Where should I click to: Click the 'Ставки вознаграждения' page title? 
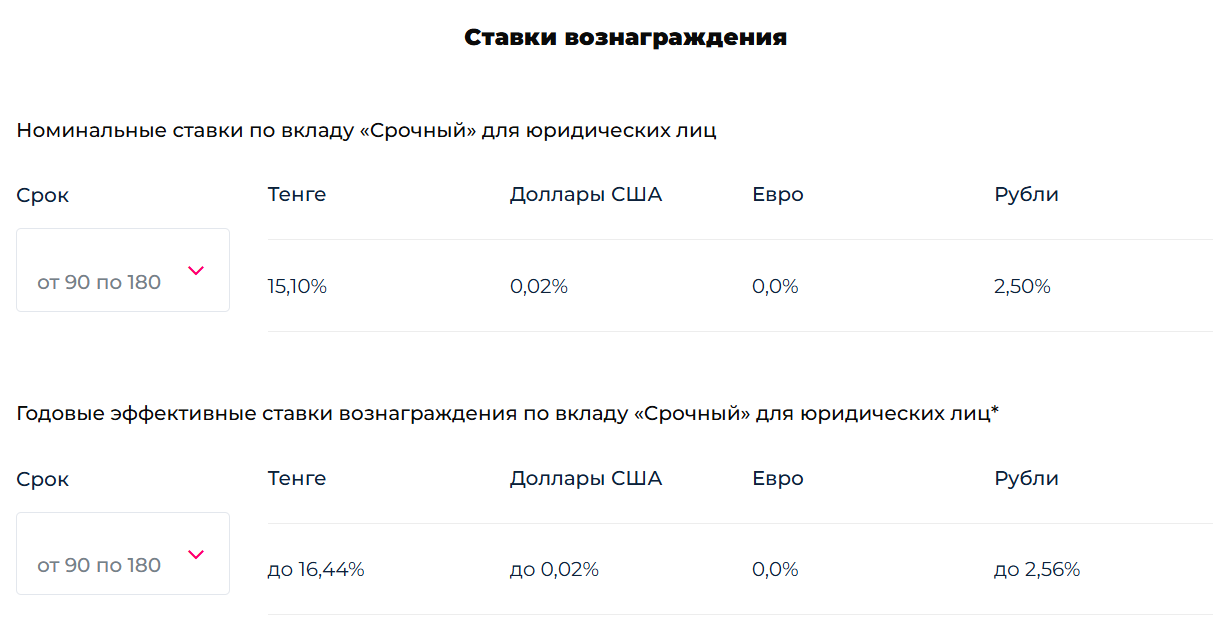pyautogui.click(x=625, y=38)
